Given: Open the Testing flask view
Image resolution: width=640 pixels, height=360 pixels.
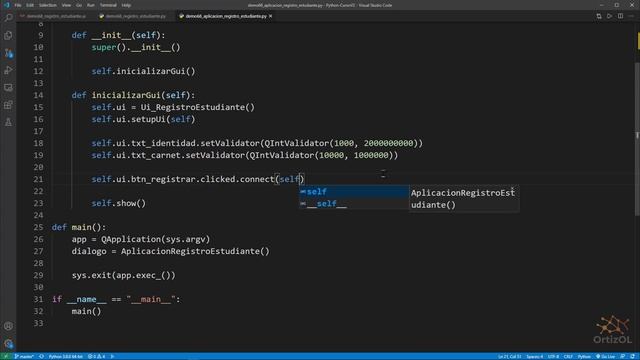Looking at the screenshot, I should [x=8, y=122].
